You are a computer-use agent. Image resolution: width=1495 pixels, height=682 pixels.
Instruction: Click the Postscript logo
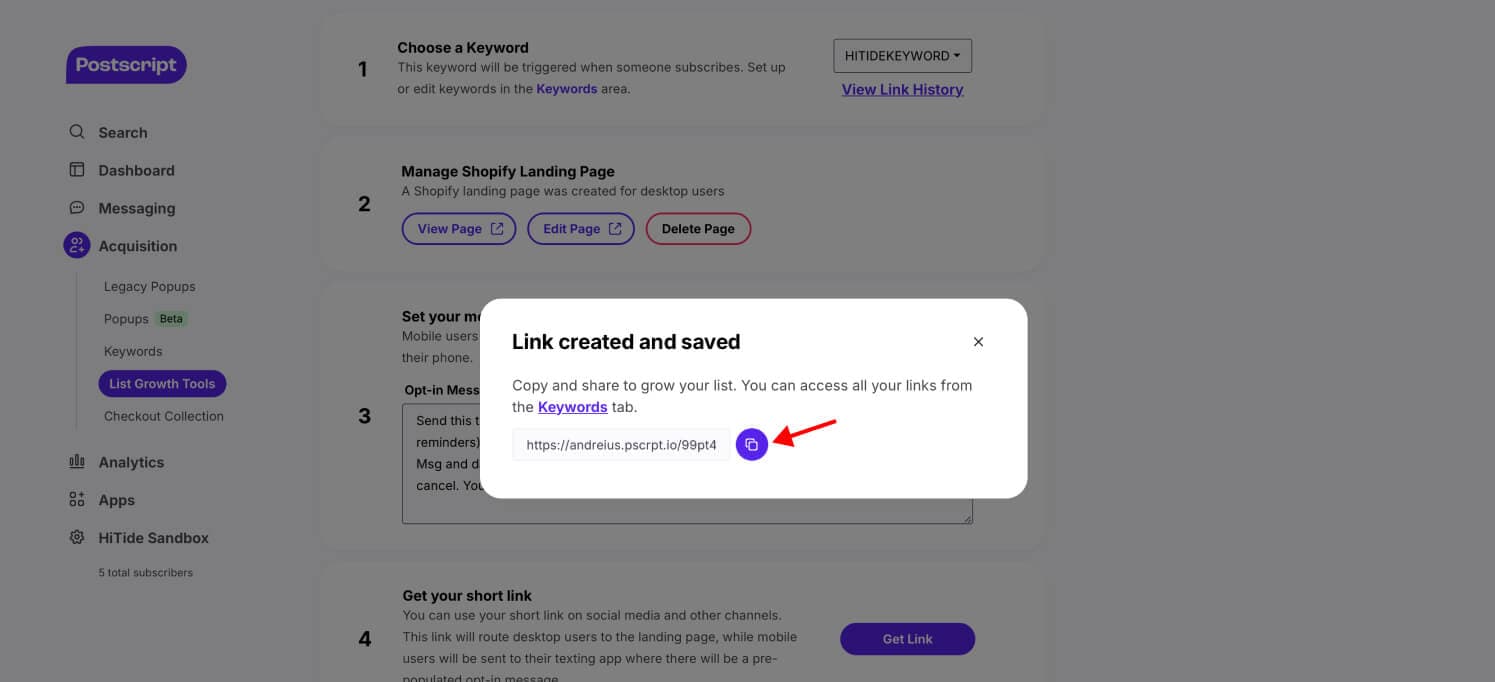point(126,65)
